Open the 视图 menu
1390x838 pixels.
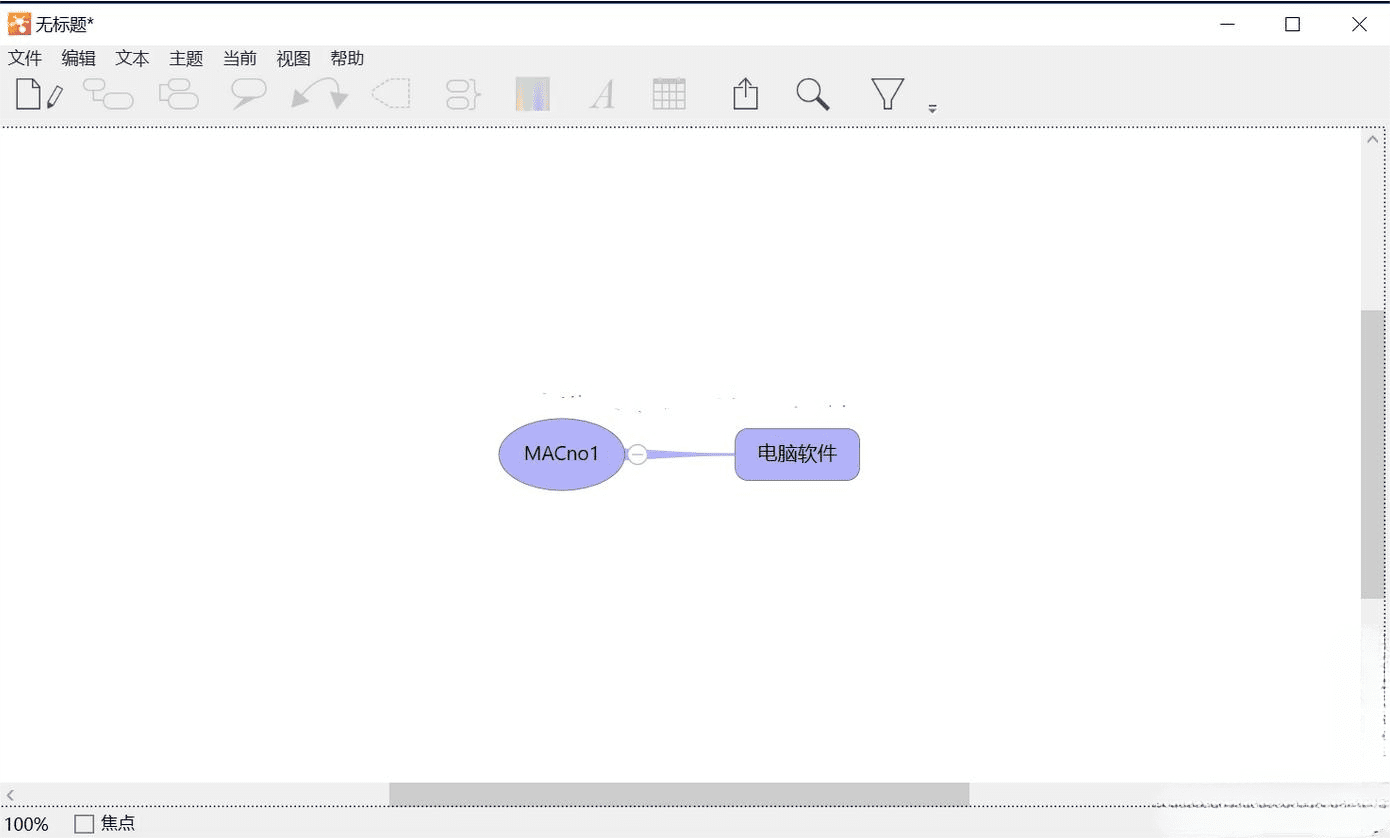click(x=293, y=59)
